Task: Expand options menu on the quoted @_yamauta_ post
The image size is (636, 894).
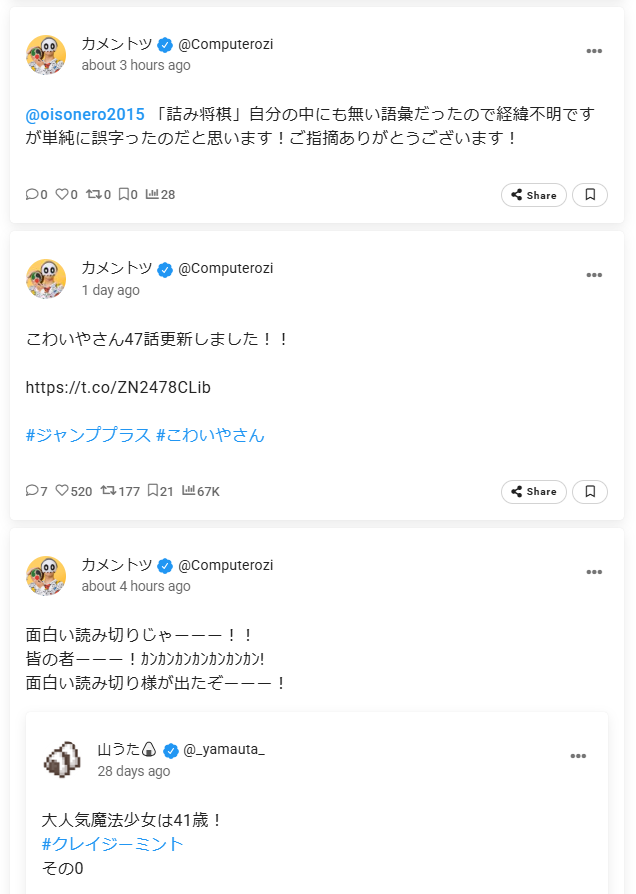Action: (x=578, y=756)
